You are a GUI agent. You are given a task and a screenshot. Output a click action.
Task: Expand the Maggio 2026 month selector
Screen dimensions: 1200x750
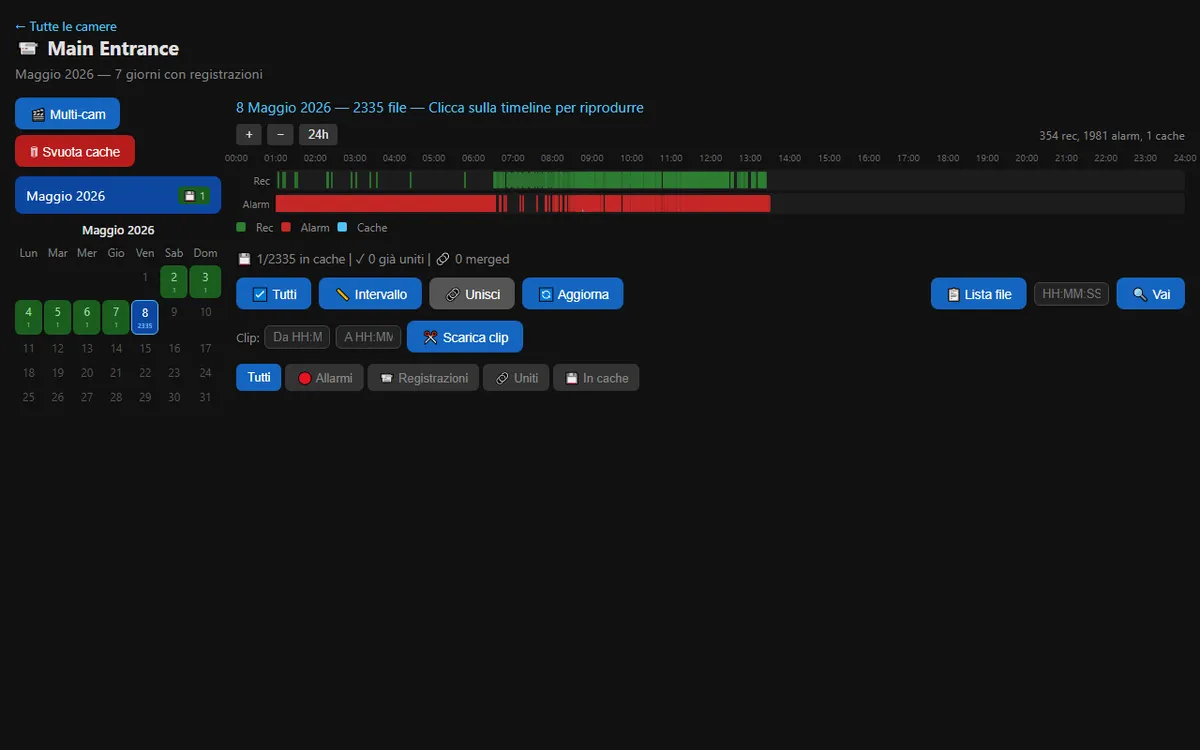(x=118, y=196)
